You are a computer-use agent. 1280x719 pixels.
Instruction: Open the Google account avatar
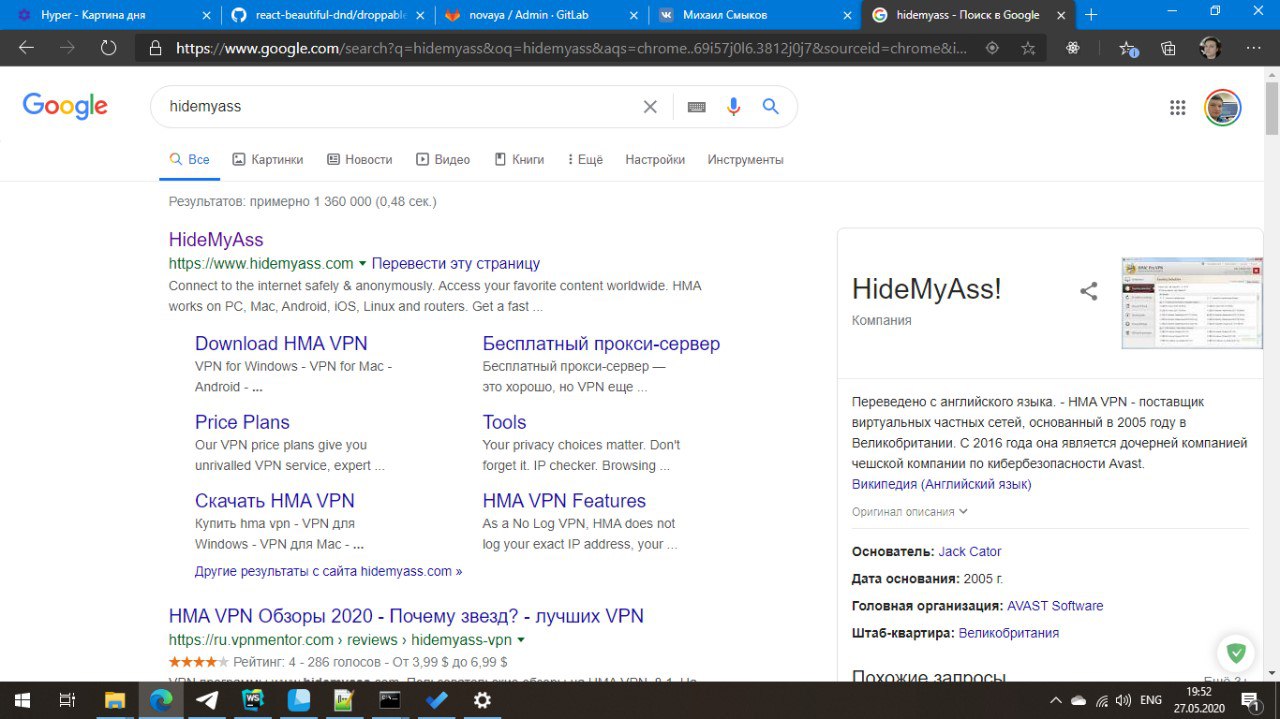(1223, 108)
